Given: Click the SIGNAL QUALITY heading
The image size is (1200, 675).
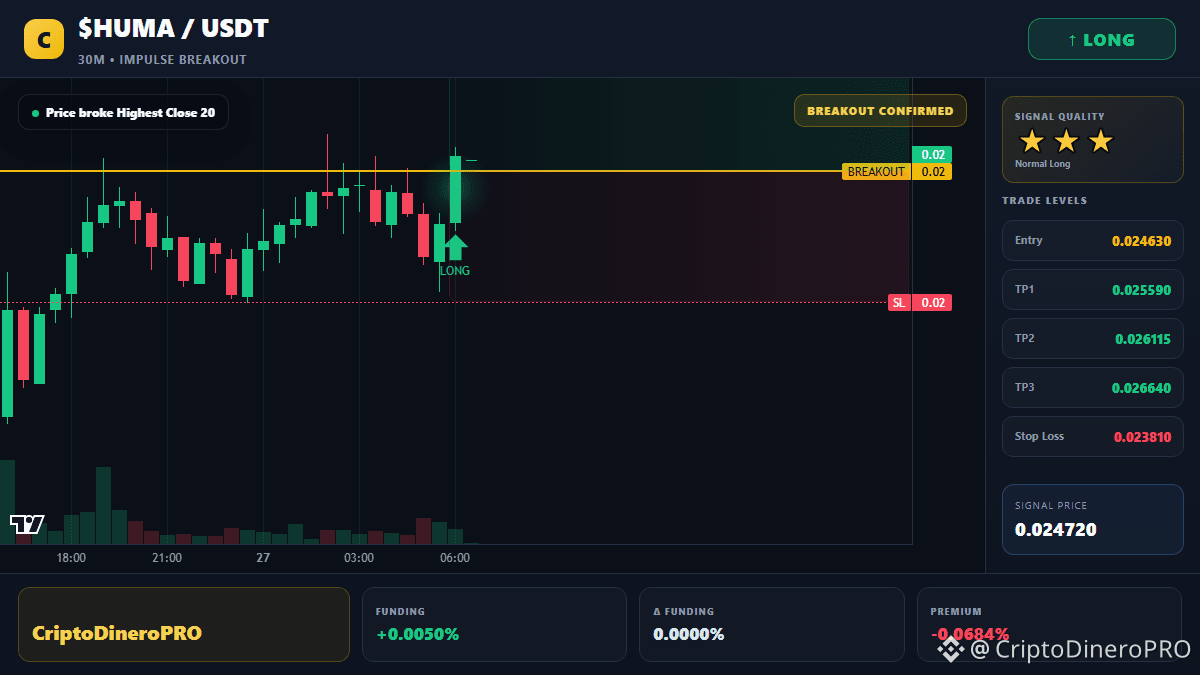Looking at the screenshot, I should (1059, 117).
